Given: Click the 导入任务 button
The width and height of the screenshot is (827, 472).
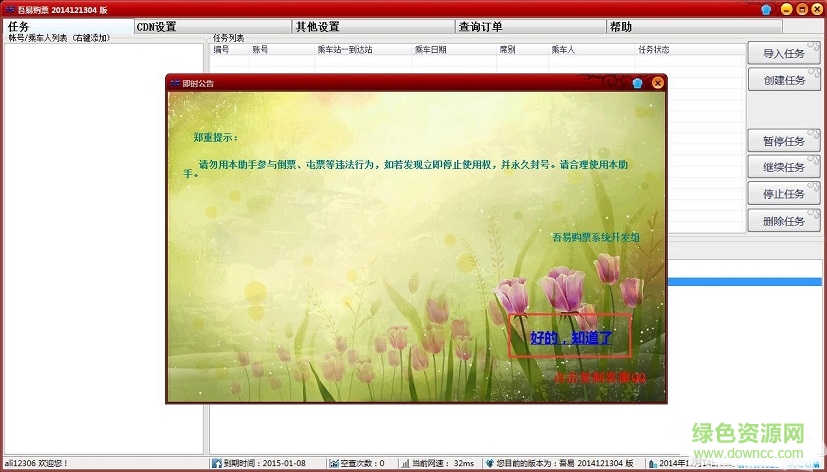Looking at the screenshot, I should coord(784,53).
